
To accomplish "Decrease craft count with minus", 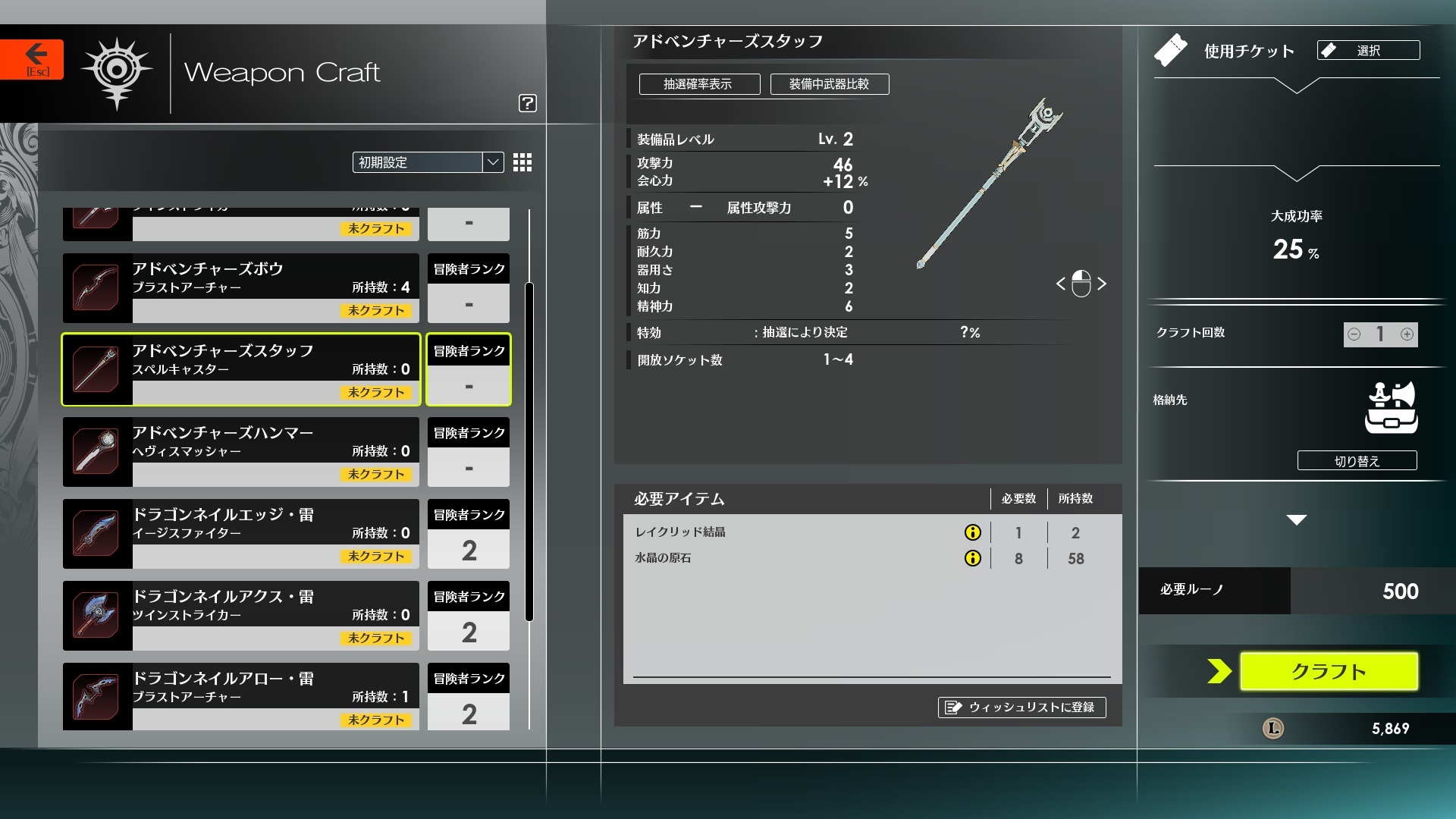I will point(1354,334).
